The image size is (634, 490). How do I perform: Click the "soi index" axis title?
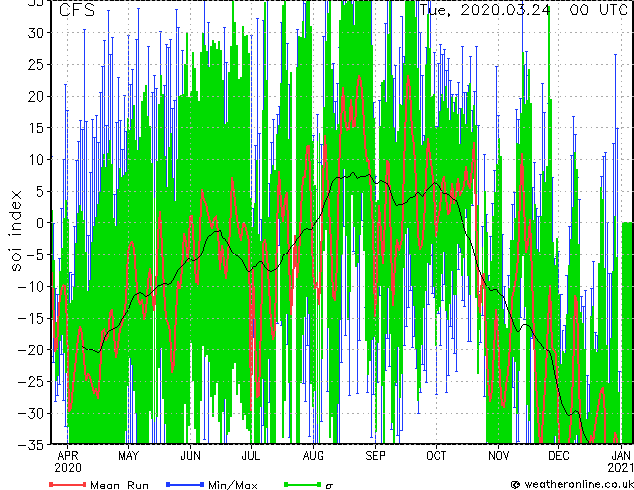16,231
